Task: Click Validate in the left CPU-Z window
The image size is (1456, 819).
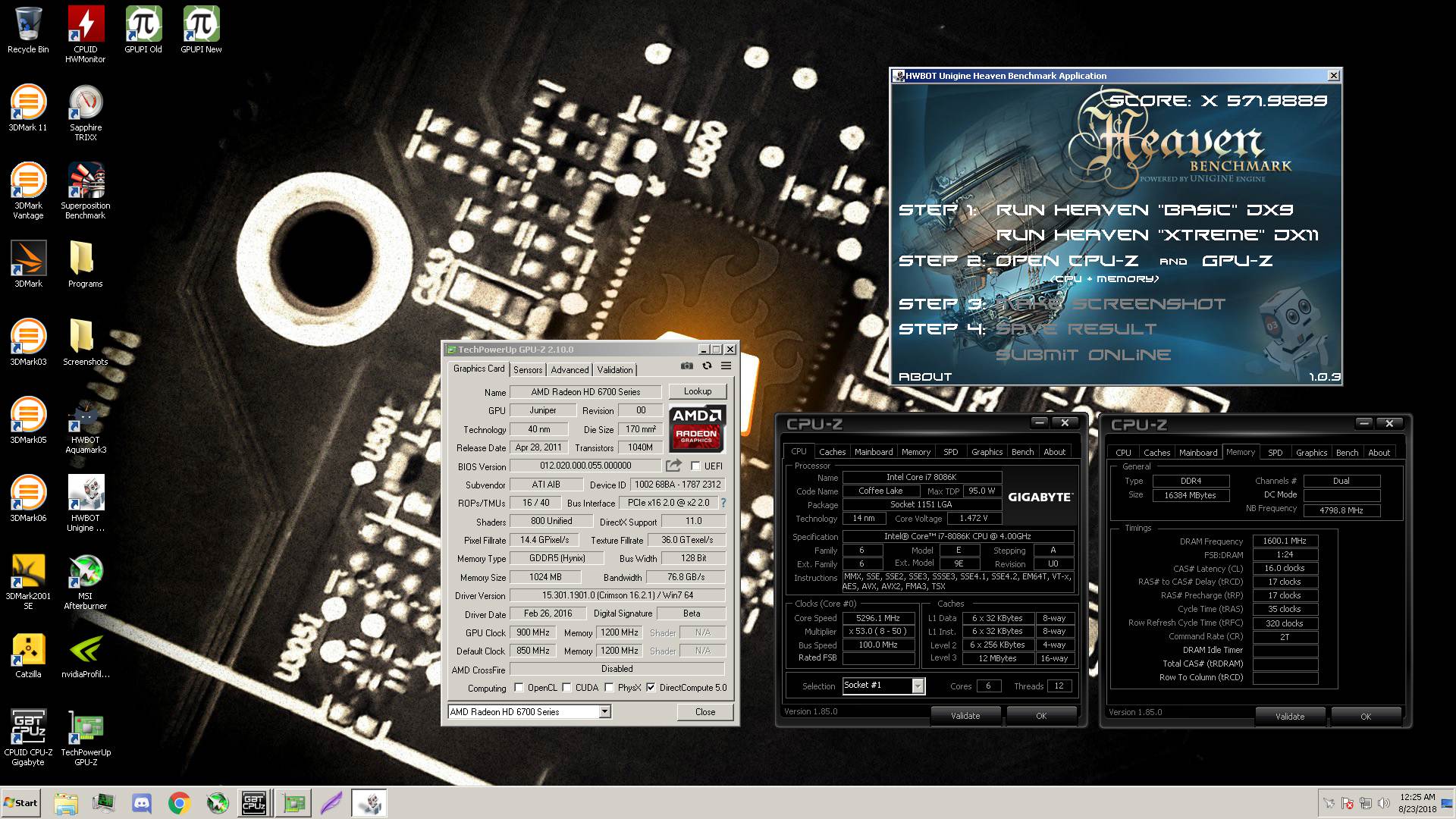Action: (965, 716)
